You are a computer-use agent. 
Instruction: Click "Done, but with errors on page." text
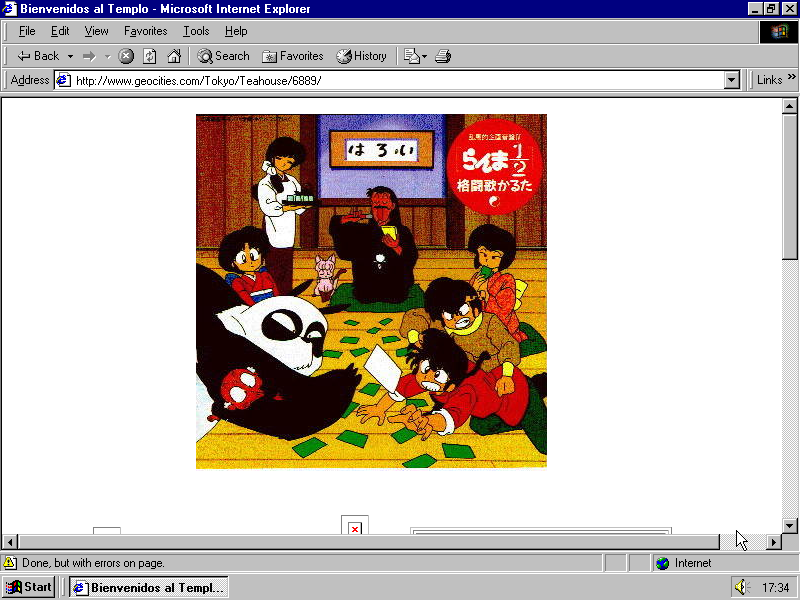tap(93, 563)
